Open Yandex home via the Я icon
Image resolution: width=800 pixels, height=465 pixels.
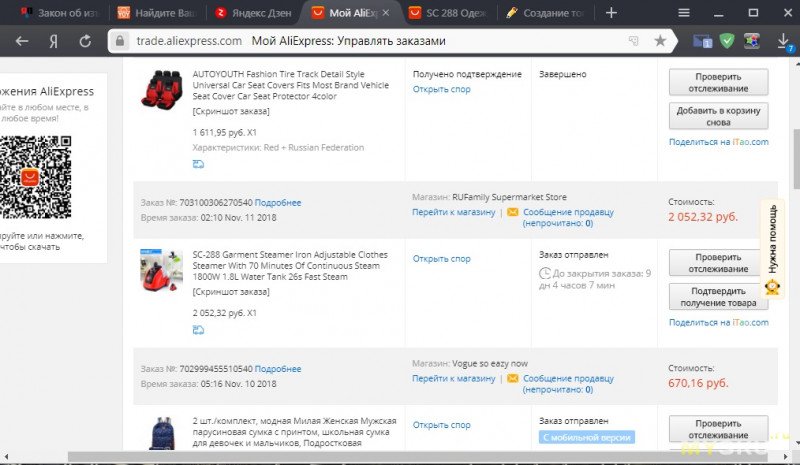click(54, 41)
